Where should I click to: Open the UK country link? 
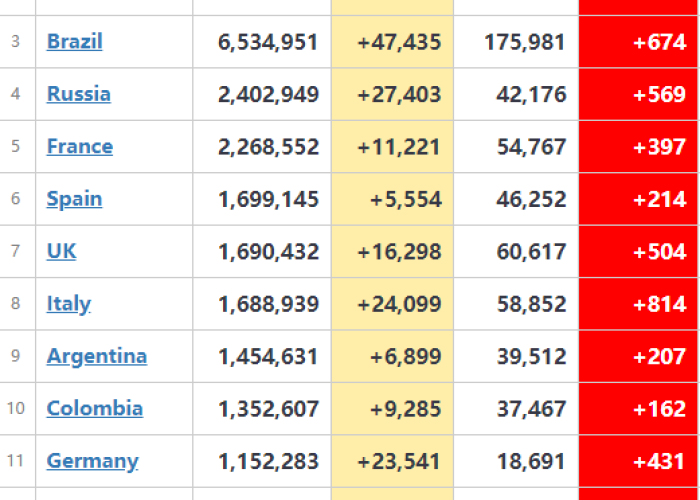62,251
